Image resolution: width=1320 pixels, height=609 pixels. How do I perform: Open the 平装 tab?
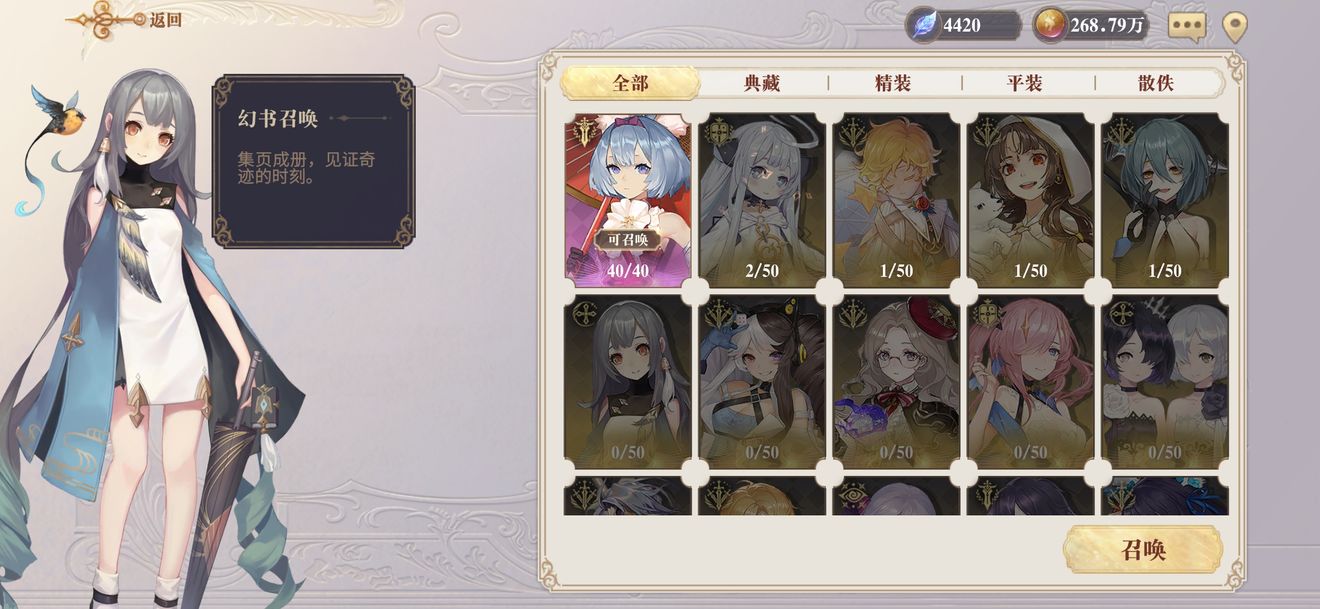tap(1025, 83)
